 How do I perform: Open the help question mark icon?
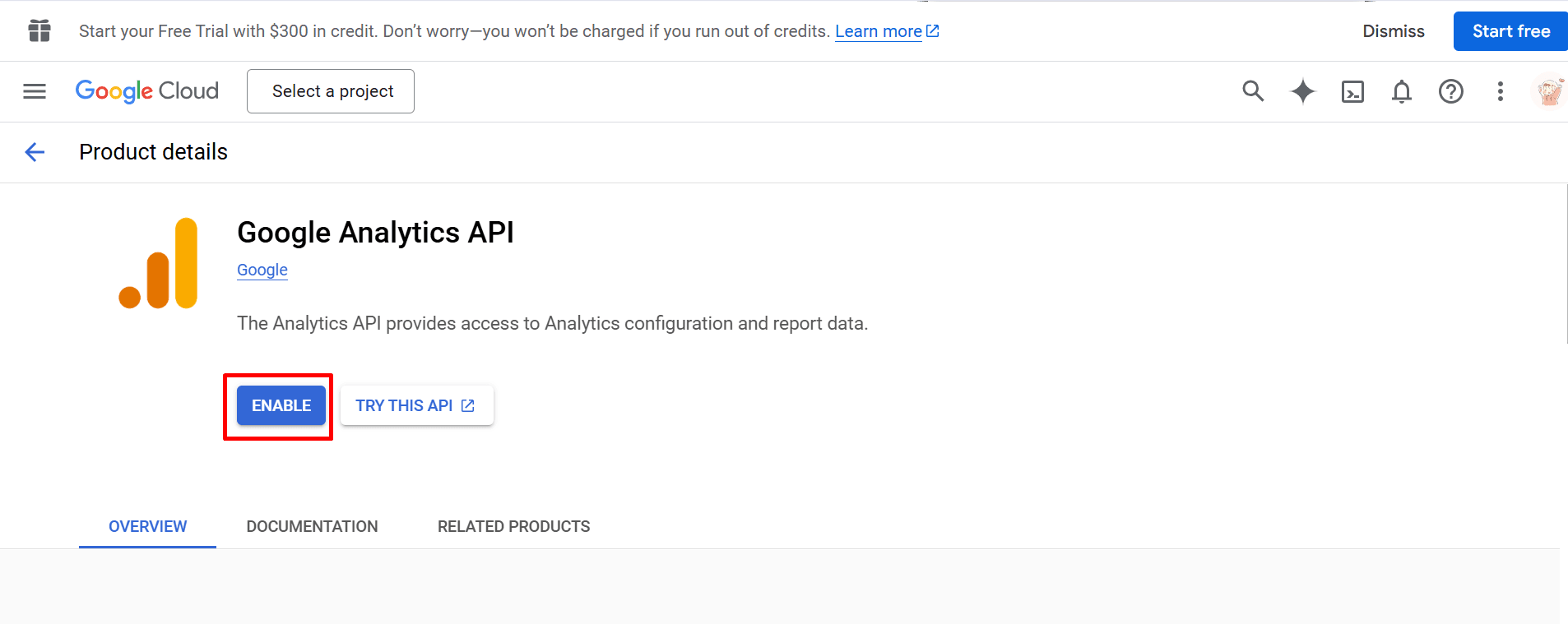coord(1451,91)
